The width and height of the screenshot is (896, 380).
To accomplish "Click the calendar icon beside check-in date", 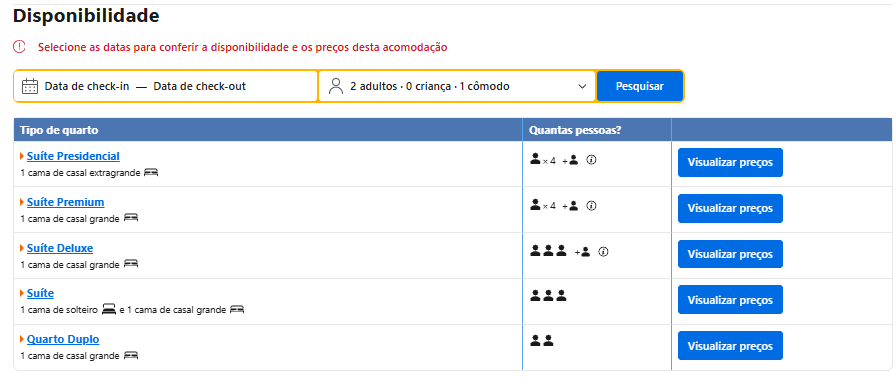I will click(x=30, y=86).
